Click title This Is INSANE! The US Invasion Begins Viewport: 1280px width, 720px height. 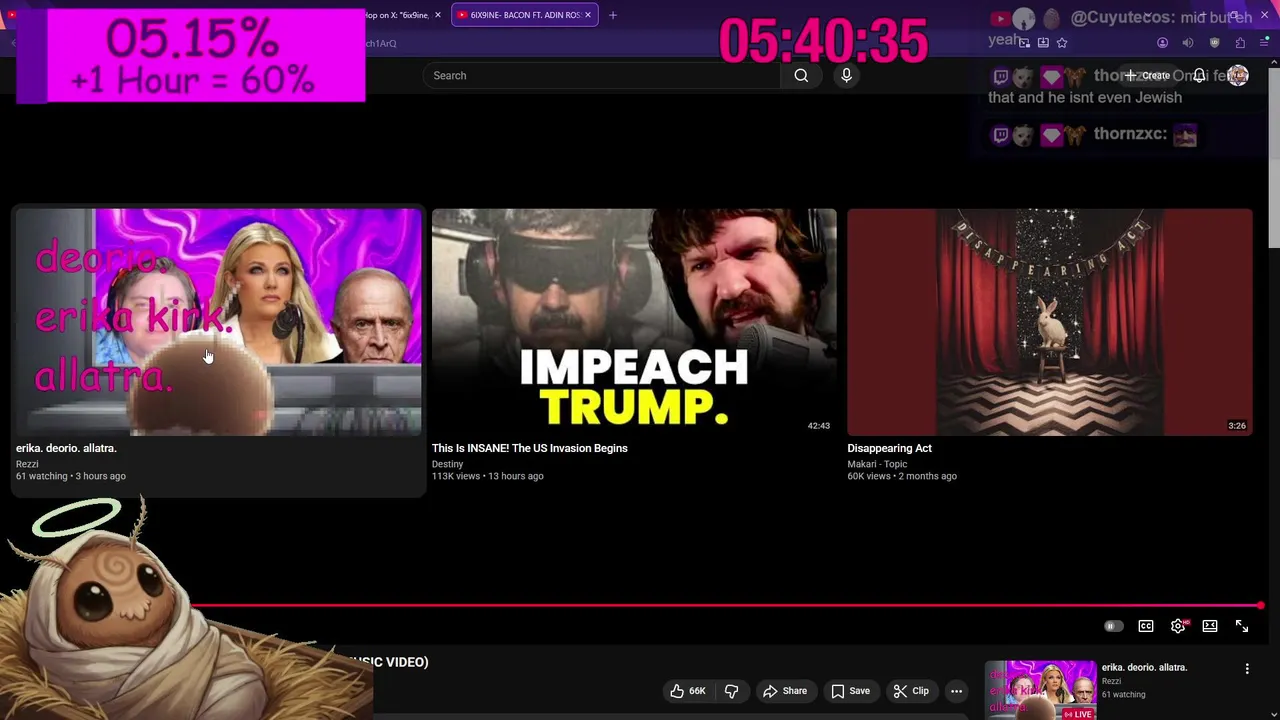point(530,448)
